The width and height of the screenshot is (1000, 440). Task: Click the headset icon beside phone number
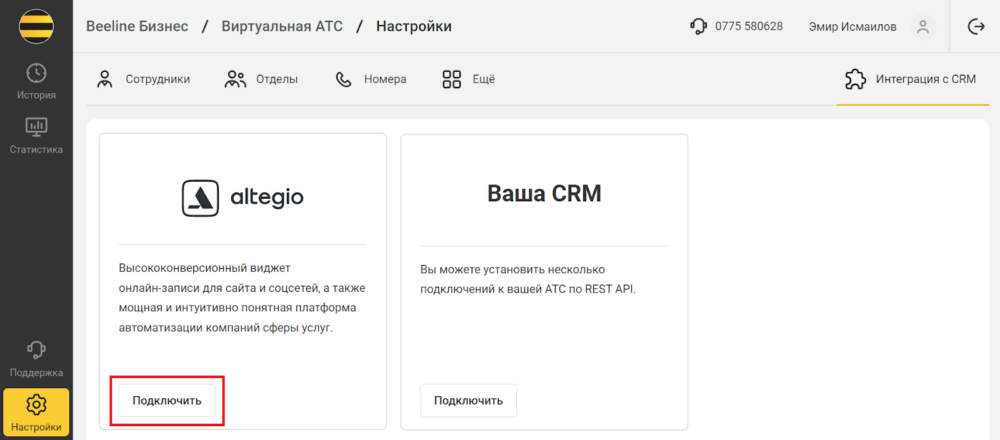click(699, 27)
